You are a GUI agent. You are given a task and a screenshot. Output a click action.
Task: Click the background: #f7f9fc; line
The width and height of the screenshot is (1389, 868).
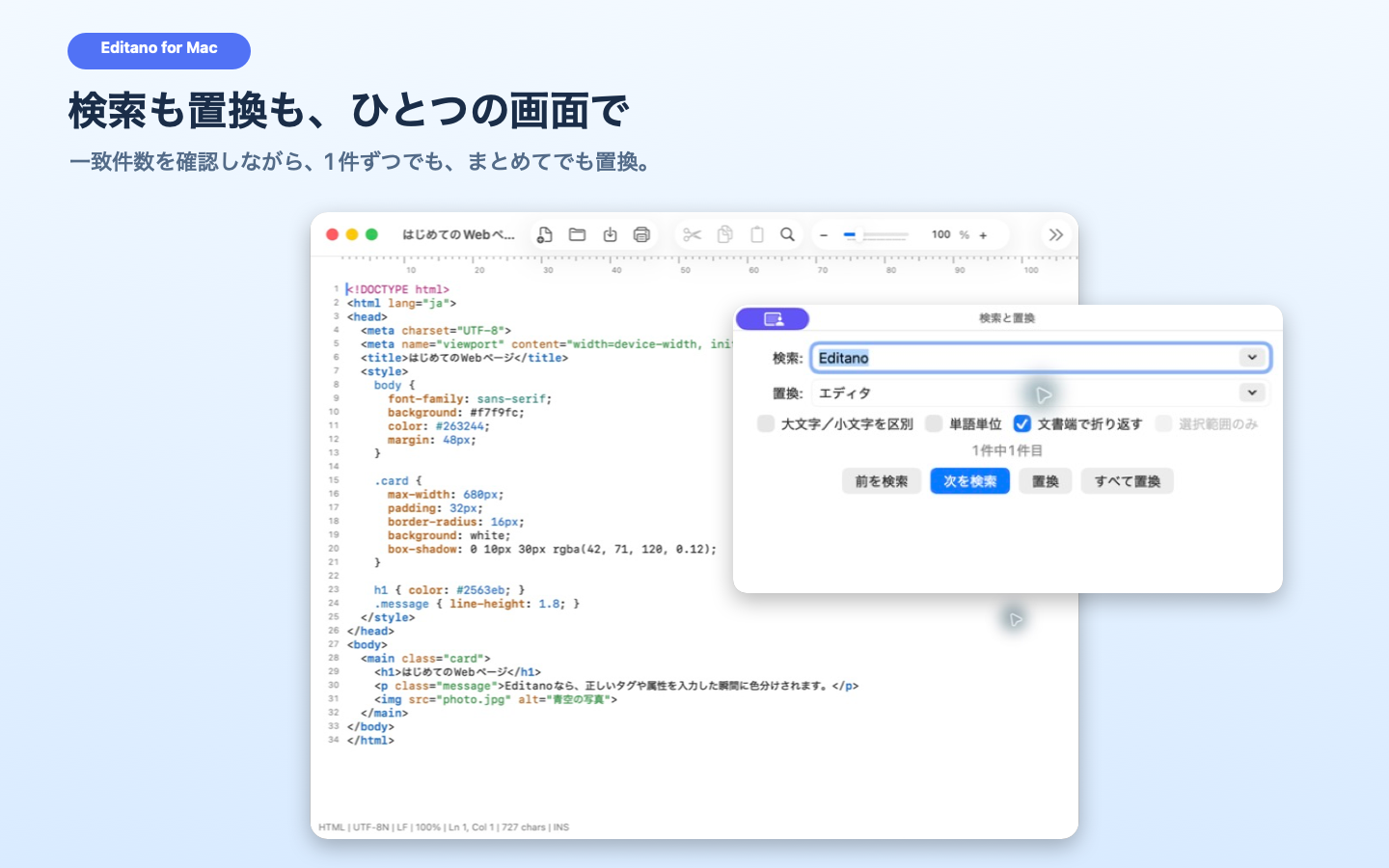[455, 413]
